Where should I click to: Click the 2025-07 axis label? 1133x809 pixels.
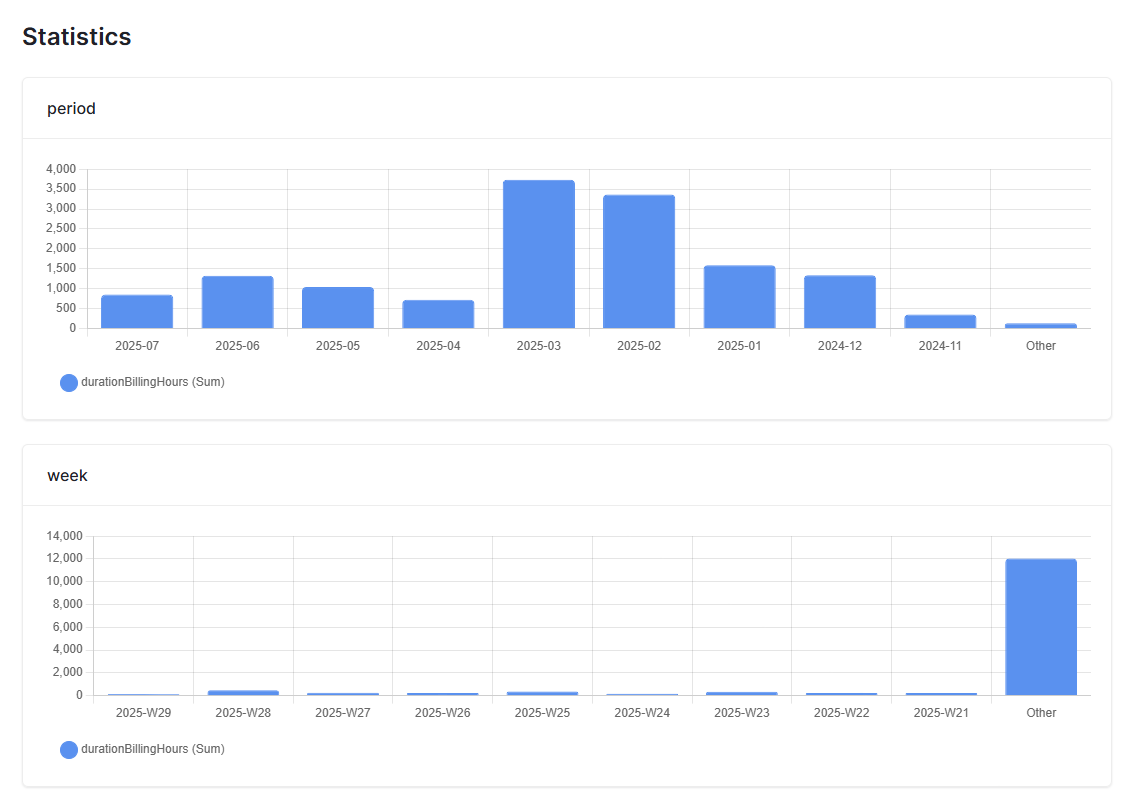(137, 346)
